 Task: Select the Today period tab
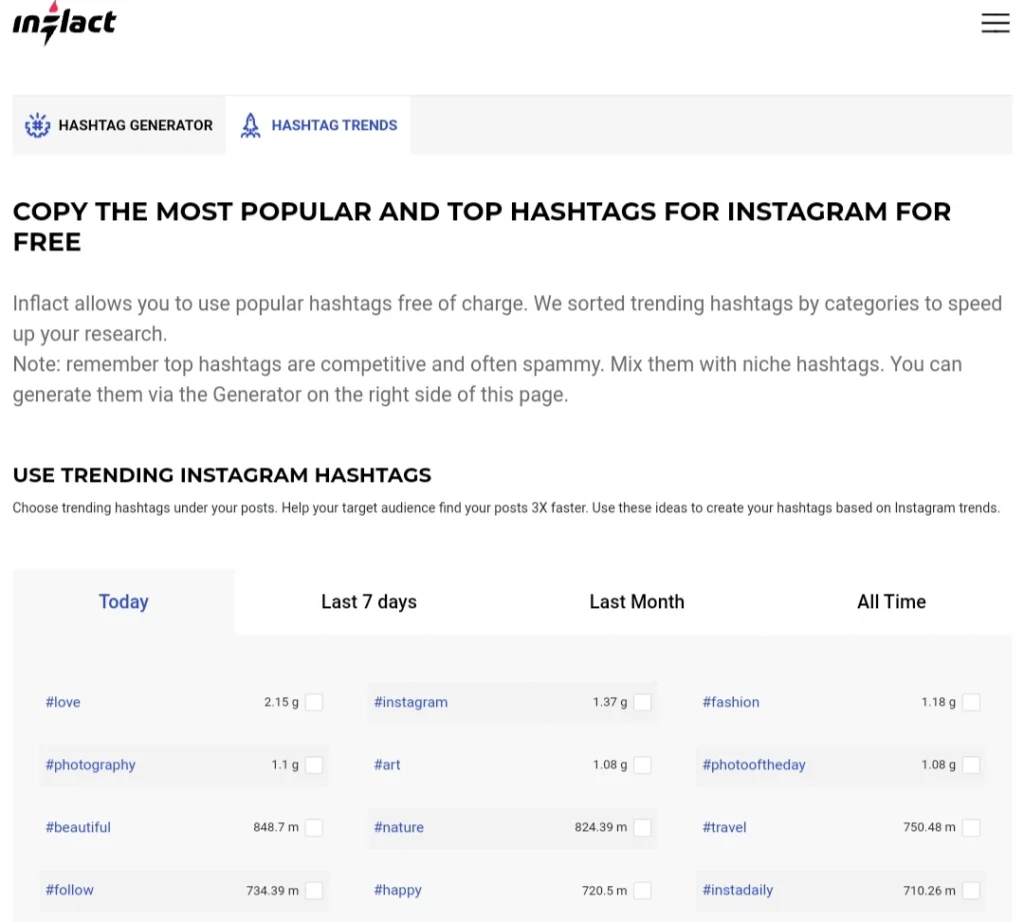pos(123,601)
